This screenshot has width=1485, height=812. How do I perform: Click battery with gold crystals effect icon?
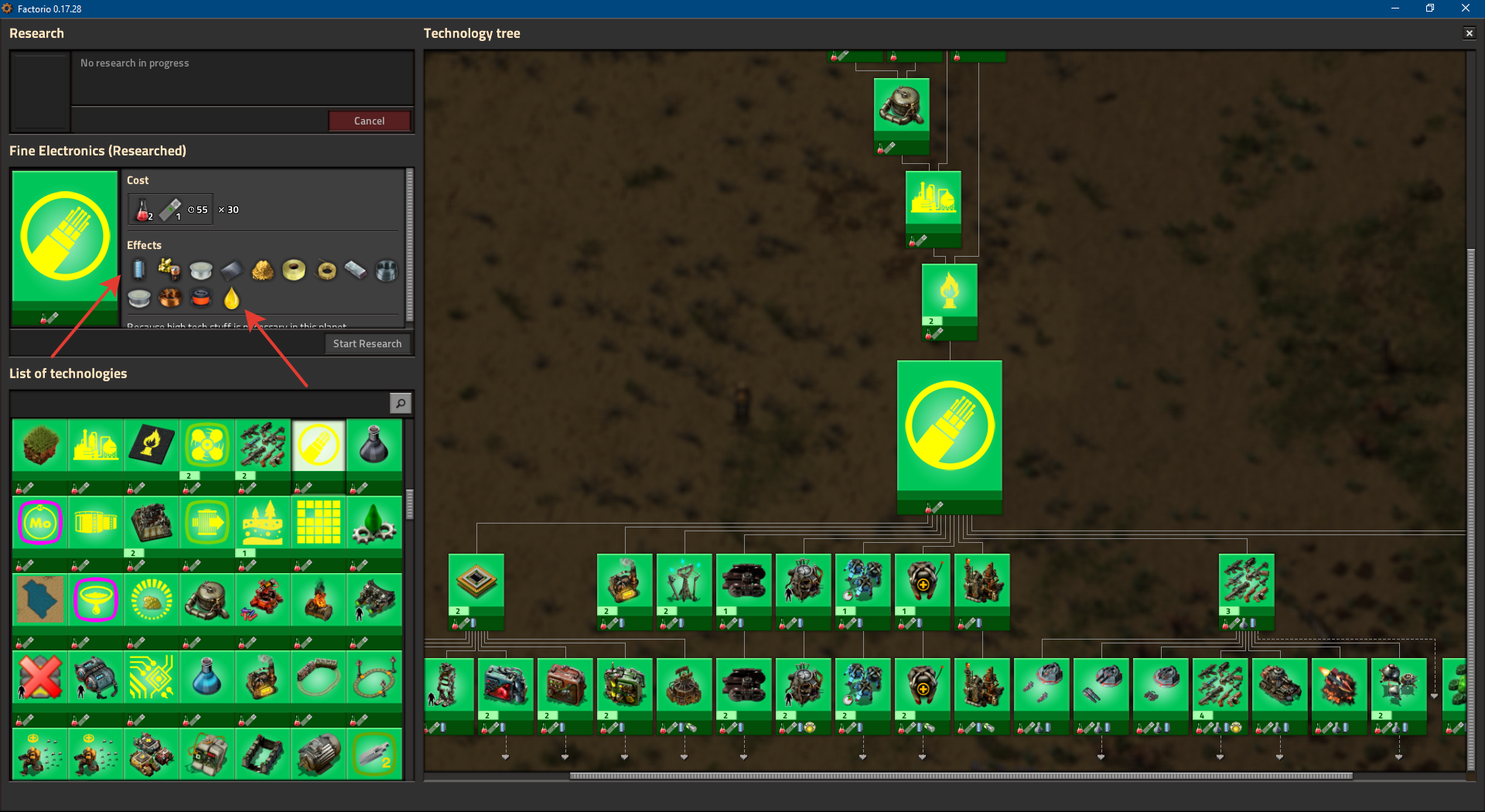(x=170, y=270)
